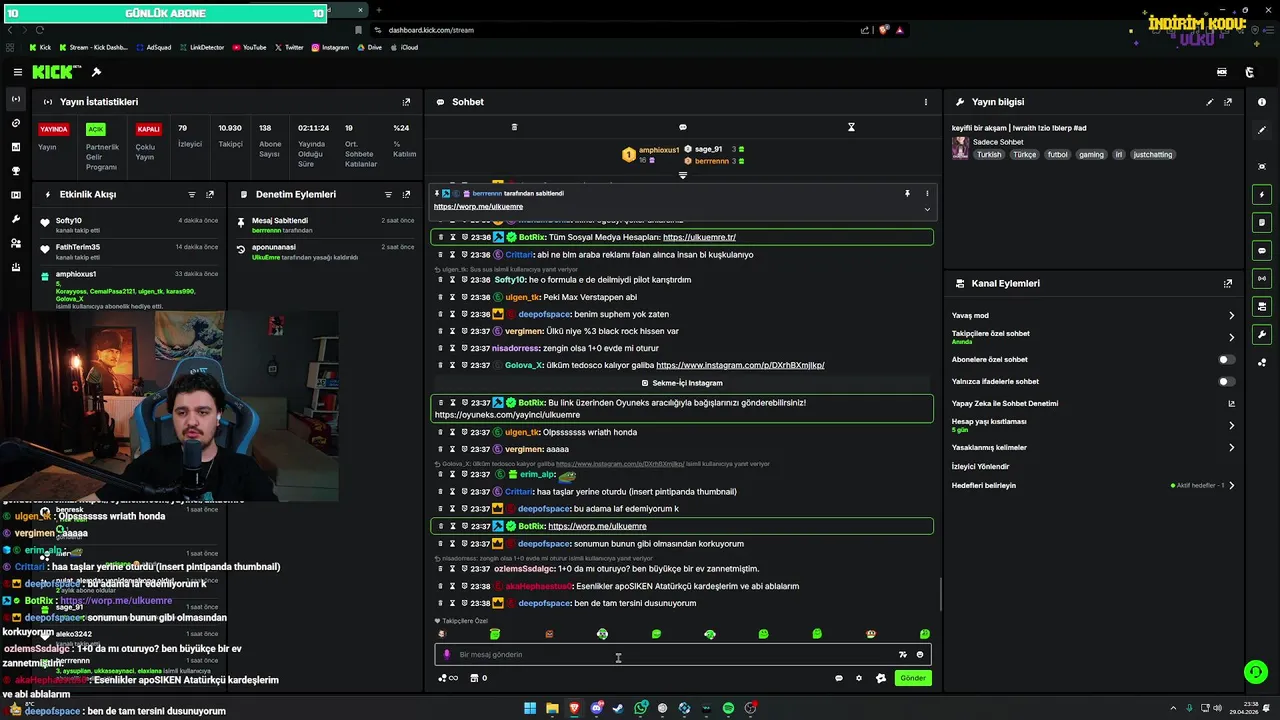Pop out the Denetim Eylemleri panel

[x=406, y=194]
